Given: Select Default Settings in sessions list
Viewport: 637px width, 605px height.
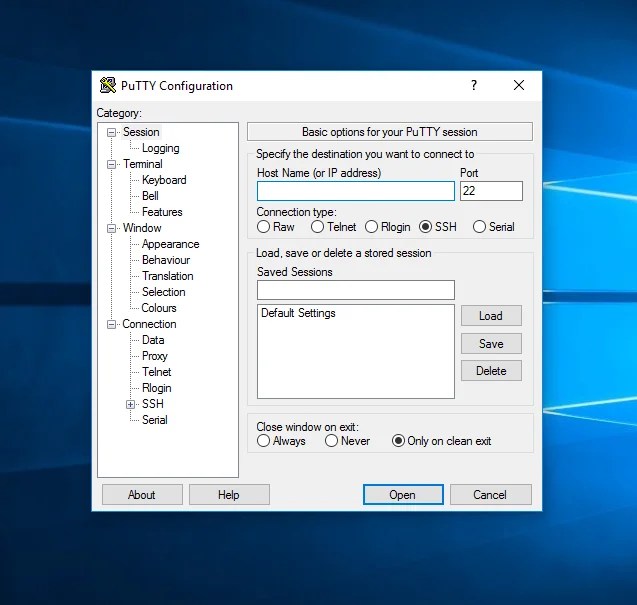Looking at the screenshot, I should point(298,313).
